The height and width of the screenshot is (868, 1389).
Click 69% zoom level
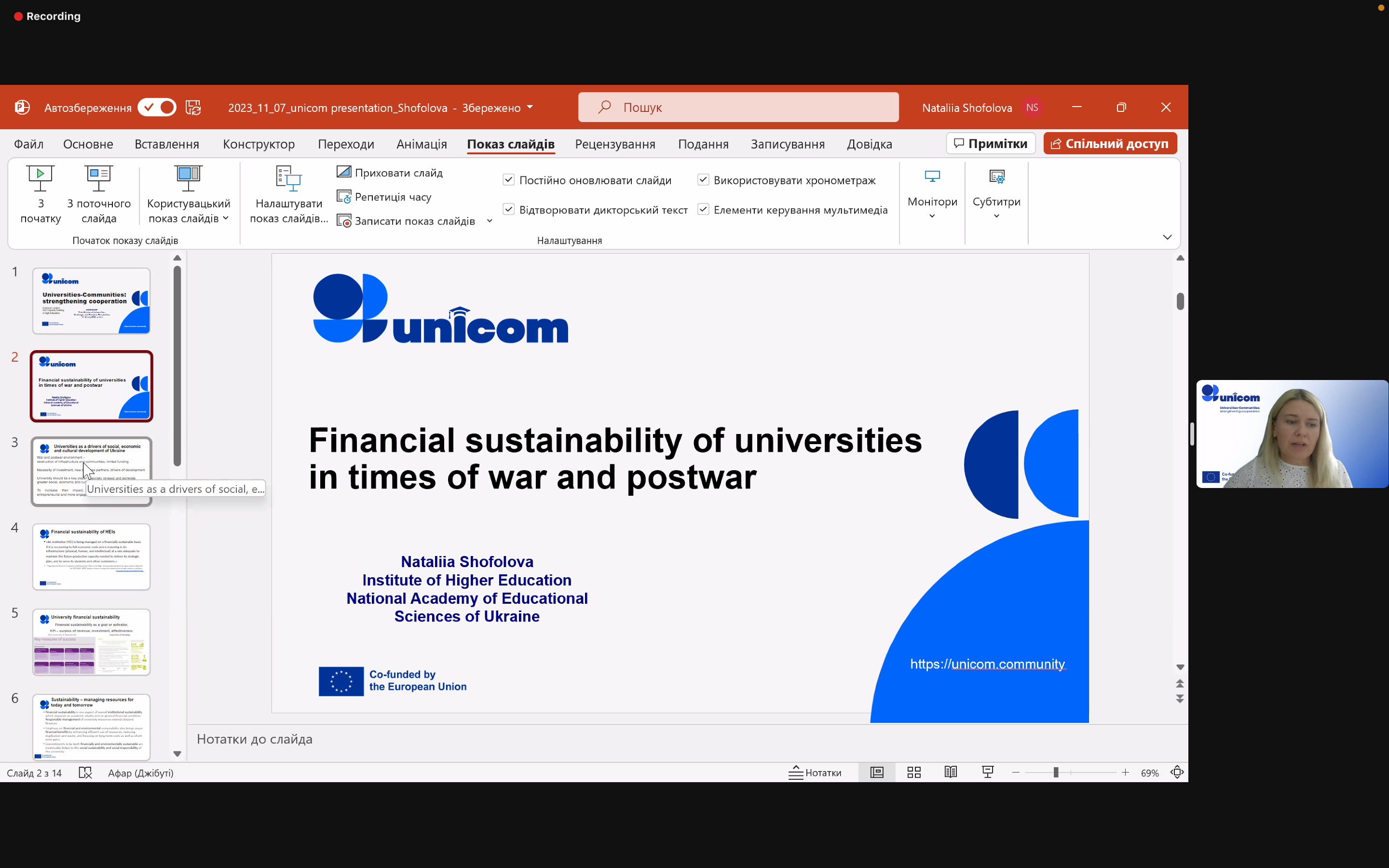[x=1149, y=773]
